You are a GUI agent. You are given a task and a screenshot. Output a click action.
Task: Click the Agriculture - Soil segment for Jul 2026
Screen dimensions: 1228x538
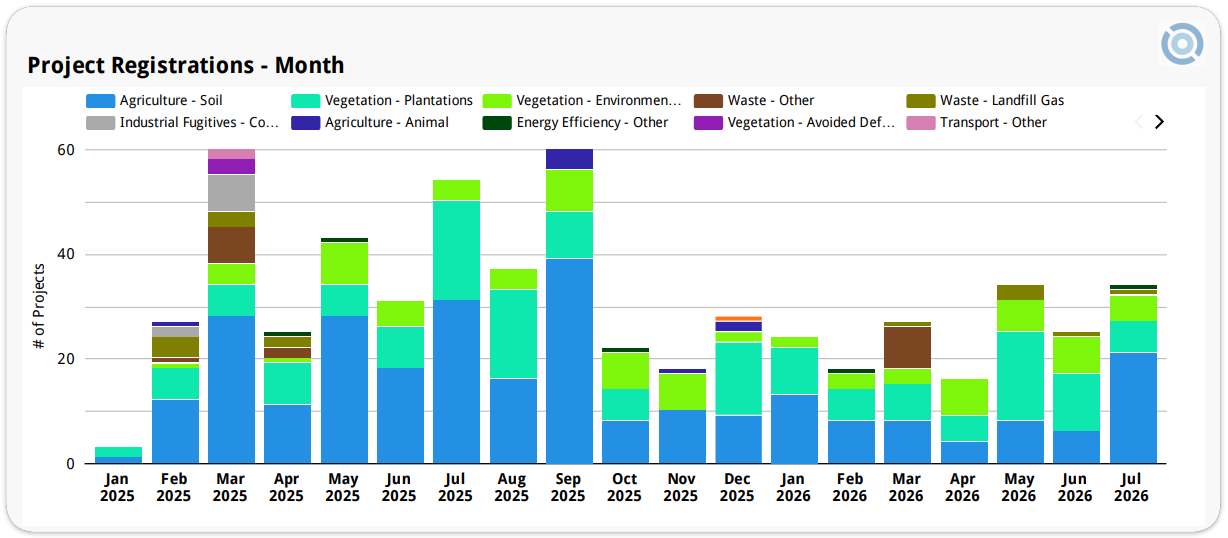coord(1133,408)
